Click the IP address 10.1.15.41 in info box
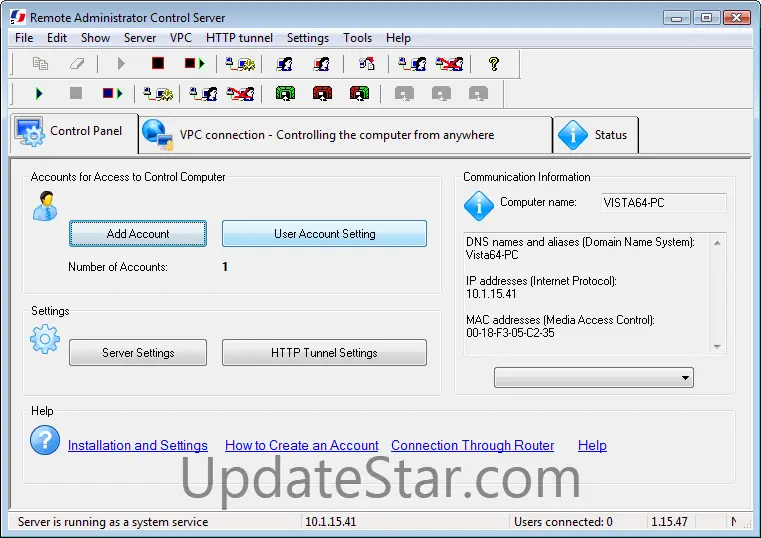 coord(491,294)
